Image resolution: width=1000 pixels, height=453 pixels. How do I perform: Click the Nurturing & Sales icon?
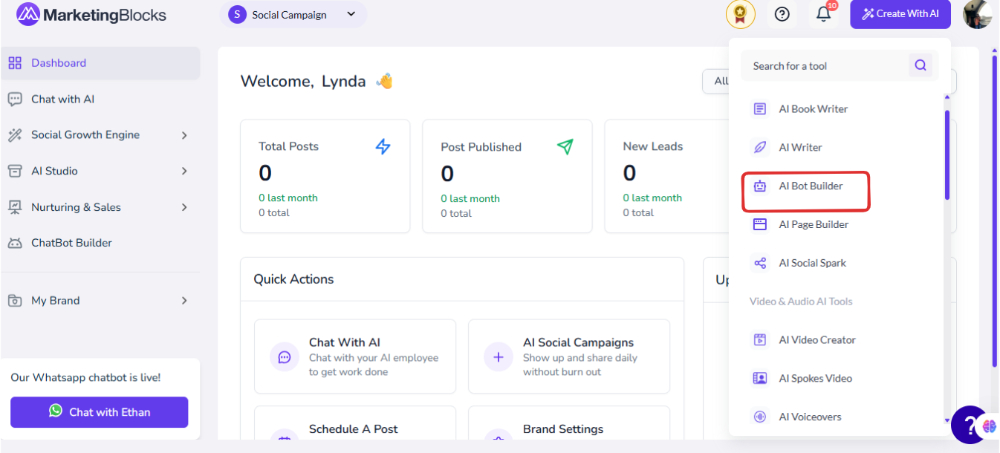(15, 207)
